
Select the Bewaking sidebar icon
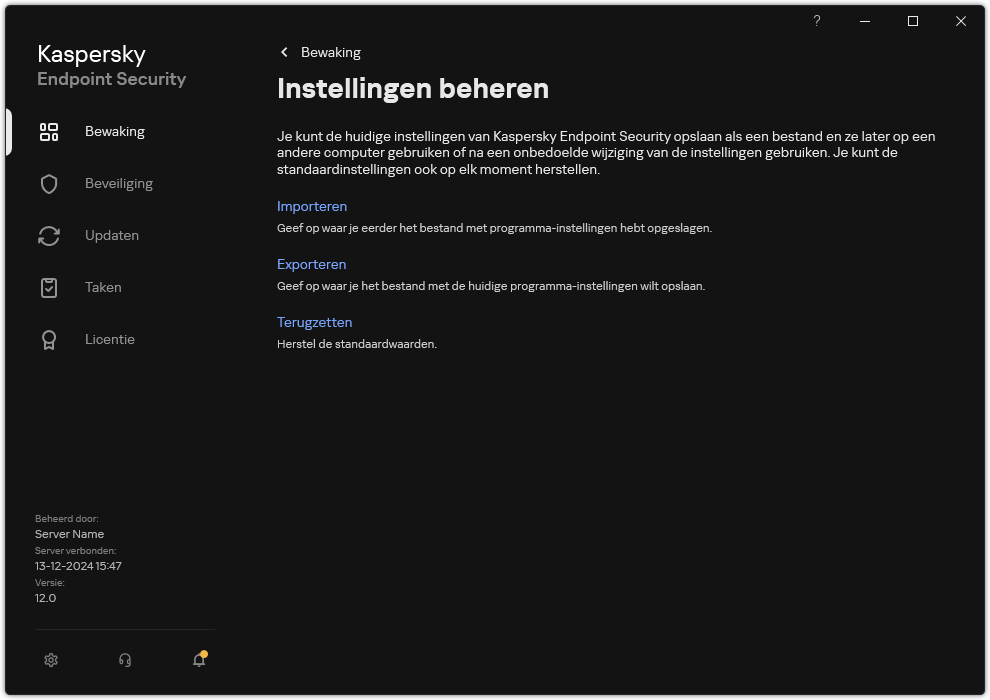[49, 131]
